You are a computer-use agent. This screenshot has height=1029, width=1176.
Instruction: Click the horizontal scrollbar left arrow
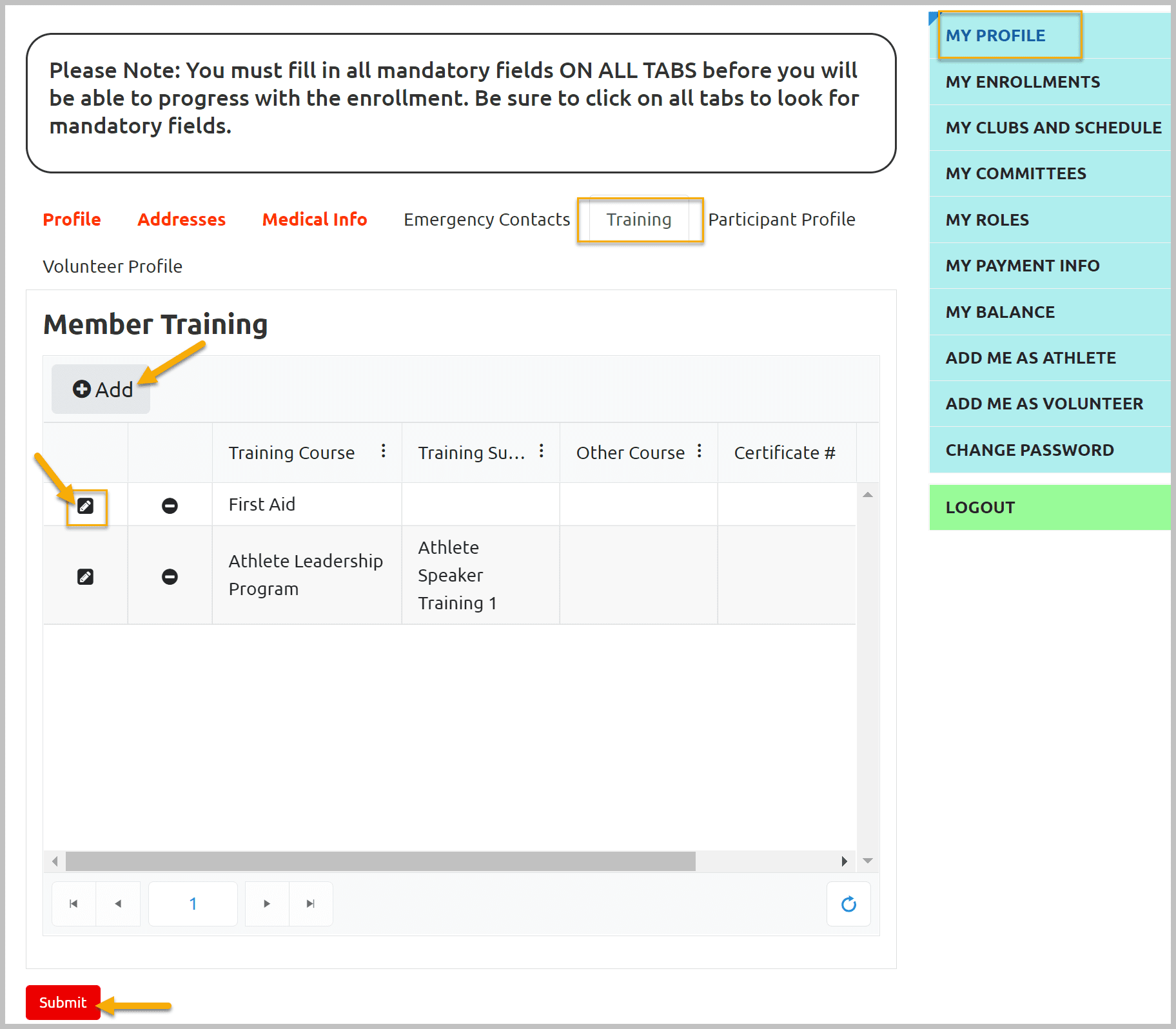[x=55, y=861]
